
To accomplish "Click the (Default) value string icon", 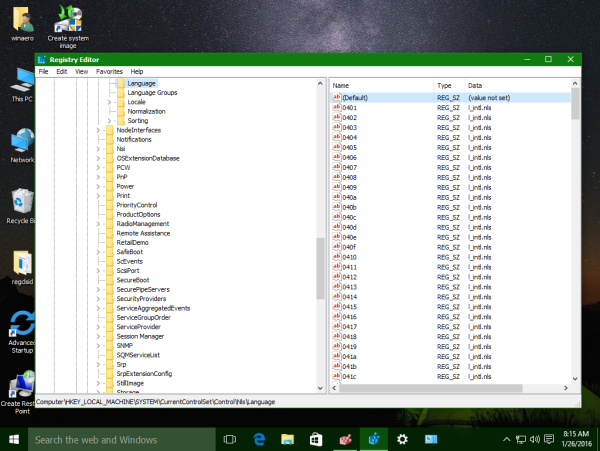I will coord(337,97).
